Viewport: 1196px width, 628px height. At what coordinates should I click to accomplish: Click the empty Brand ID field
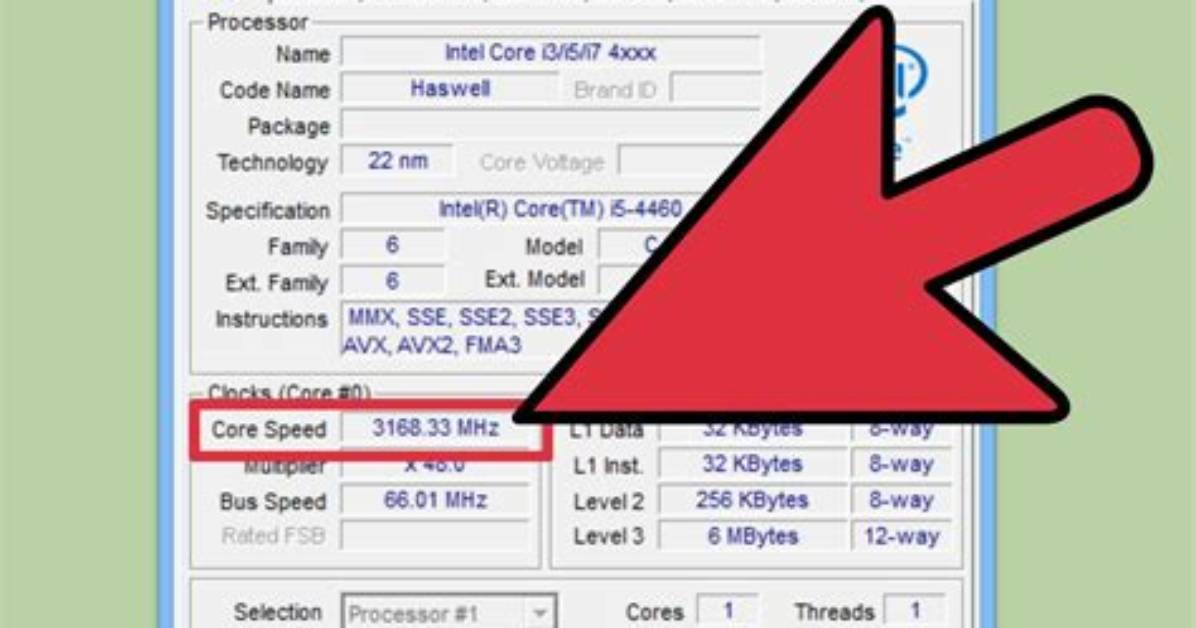(715, 89)
